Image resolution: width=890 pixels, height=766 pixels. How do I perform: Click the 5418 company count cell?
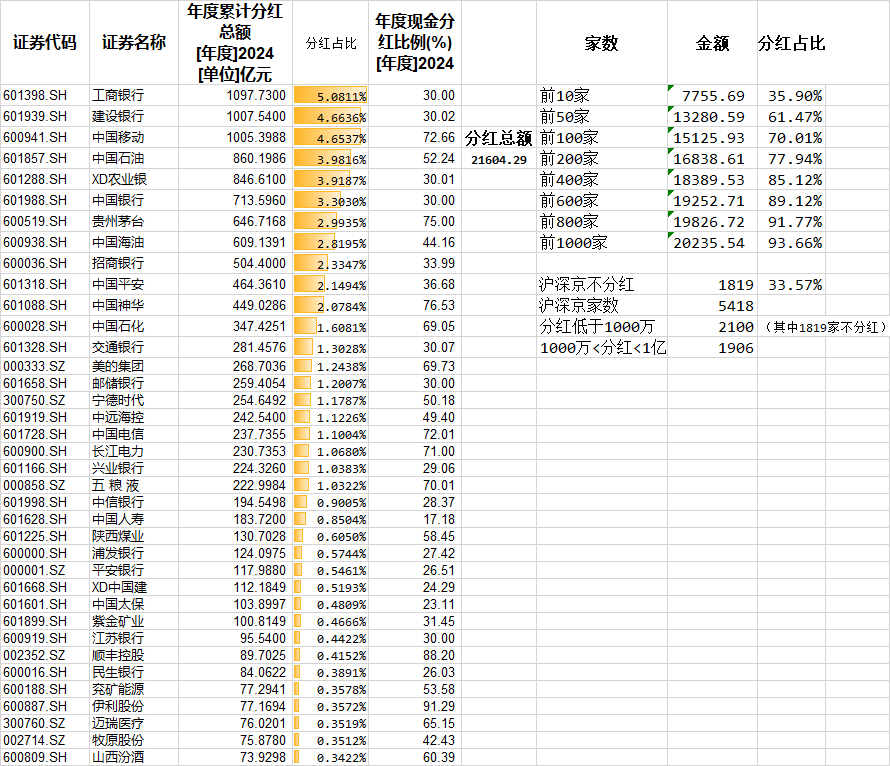point(735,306)
